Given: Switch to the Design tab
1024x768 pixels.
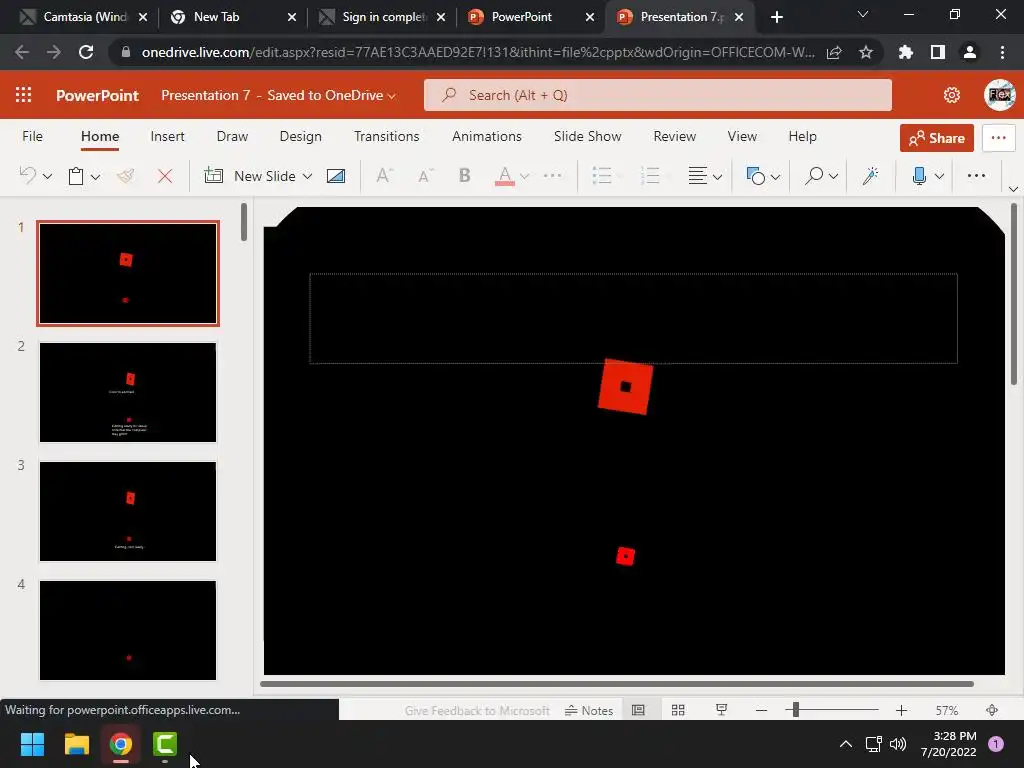Looking at the screenshot, I should (x=300, y=136).
